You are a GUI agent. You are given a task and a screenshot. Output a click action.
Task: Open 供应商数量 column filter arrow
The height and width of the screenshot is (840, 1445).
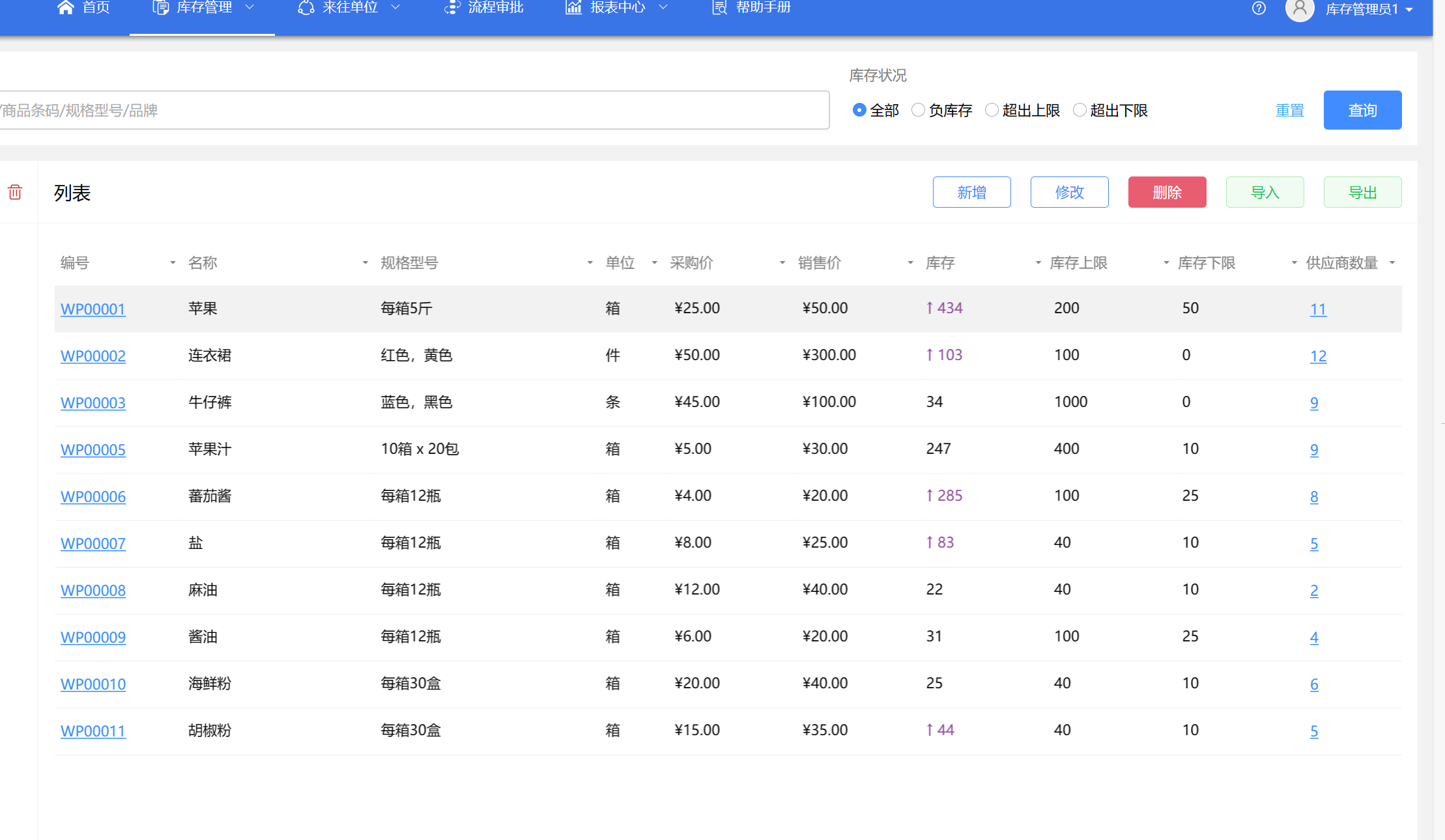pyautogui.click(x=1392, y=263)
